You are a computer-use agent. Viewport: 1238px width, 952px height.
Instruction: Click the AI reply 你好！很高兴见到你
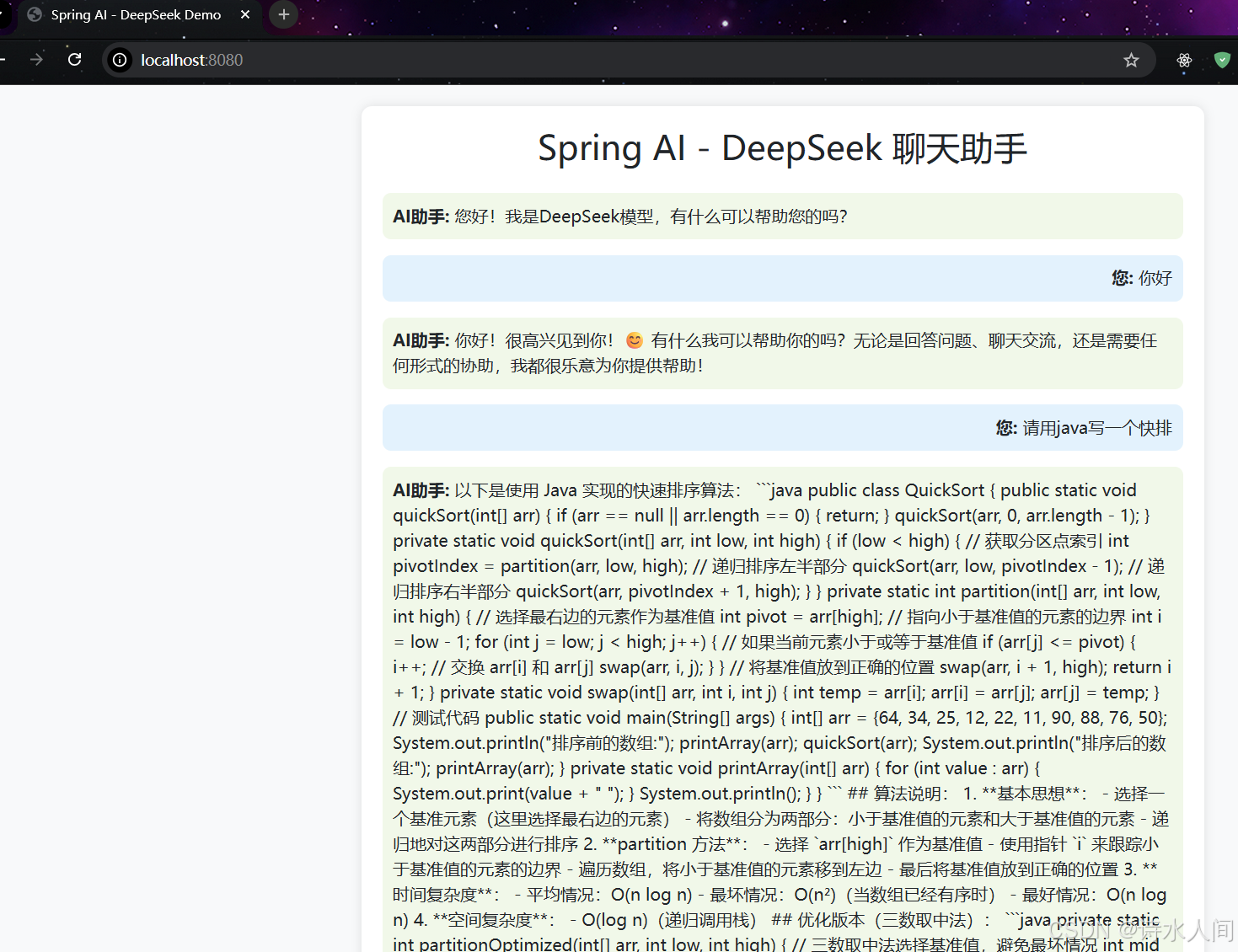point(782,353)
